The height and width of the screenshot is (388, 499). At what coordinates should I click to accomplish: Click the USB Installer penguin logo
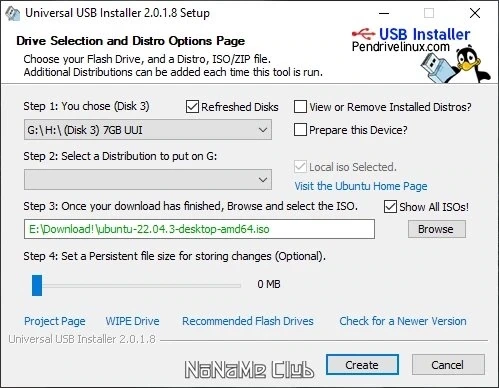point(455,65)
